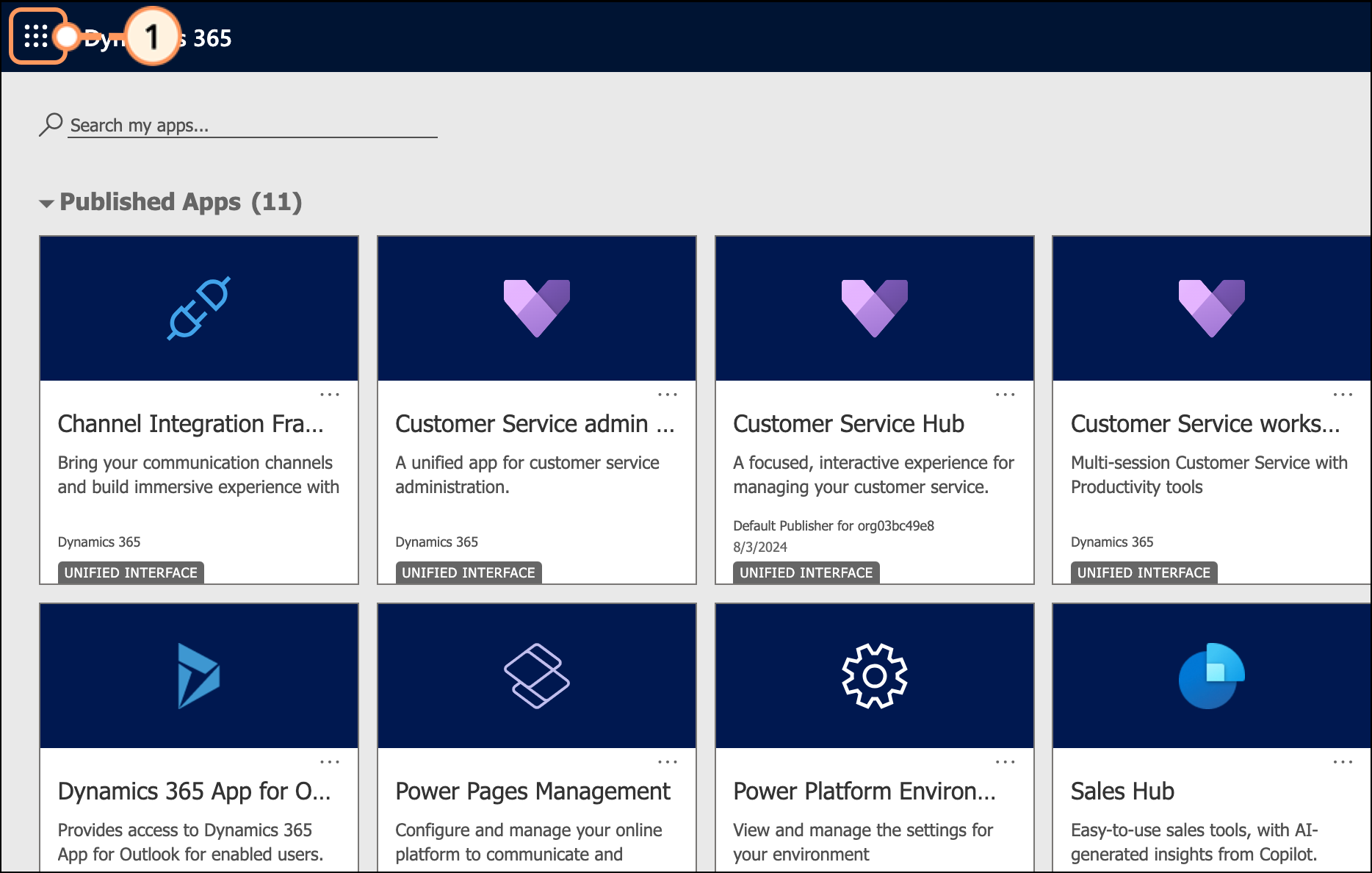Screen dimensions: 1372x873
Task: Click UNIFIED INTERFACE badge on Customer Service workspace
Action: (x=1144, y=572)
